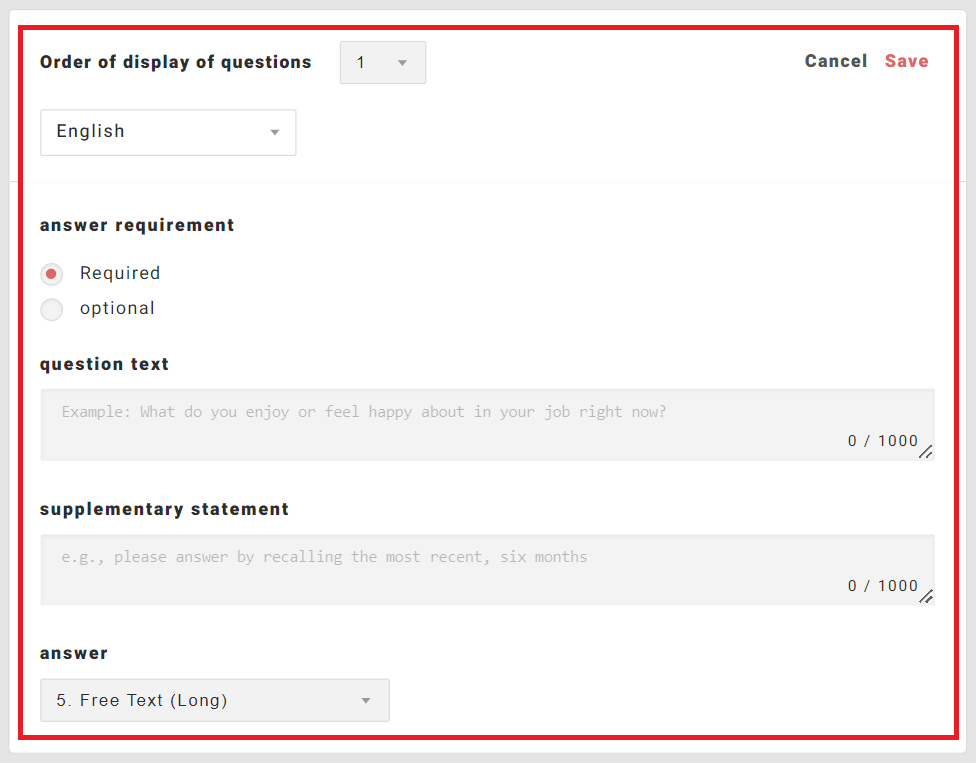Click the 'Order of display of questions' label

175,62
